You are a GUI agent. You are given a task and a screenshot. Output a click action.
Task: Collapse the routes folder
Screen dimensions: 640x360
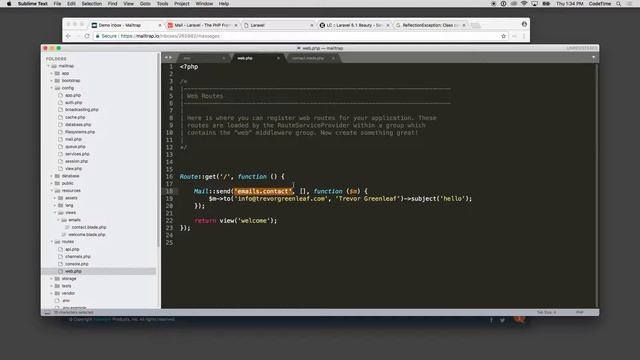52,242
